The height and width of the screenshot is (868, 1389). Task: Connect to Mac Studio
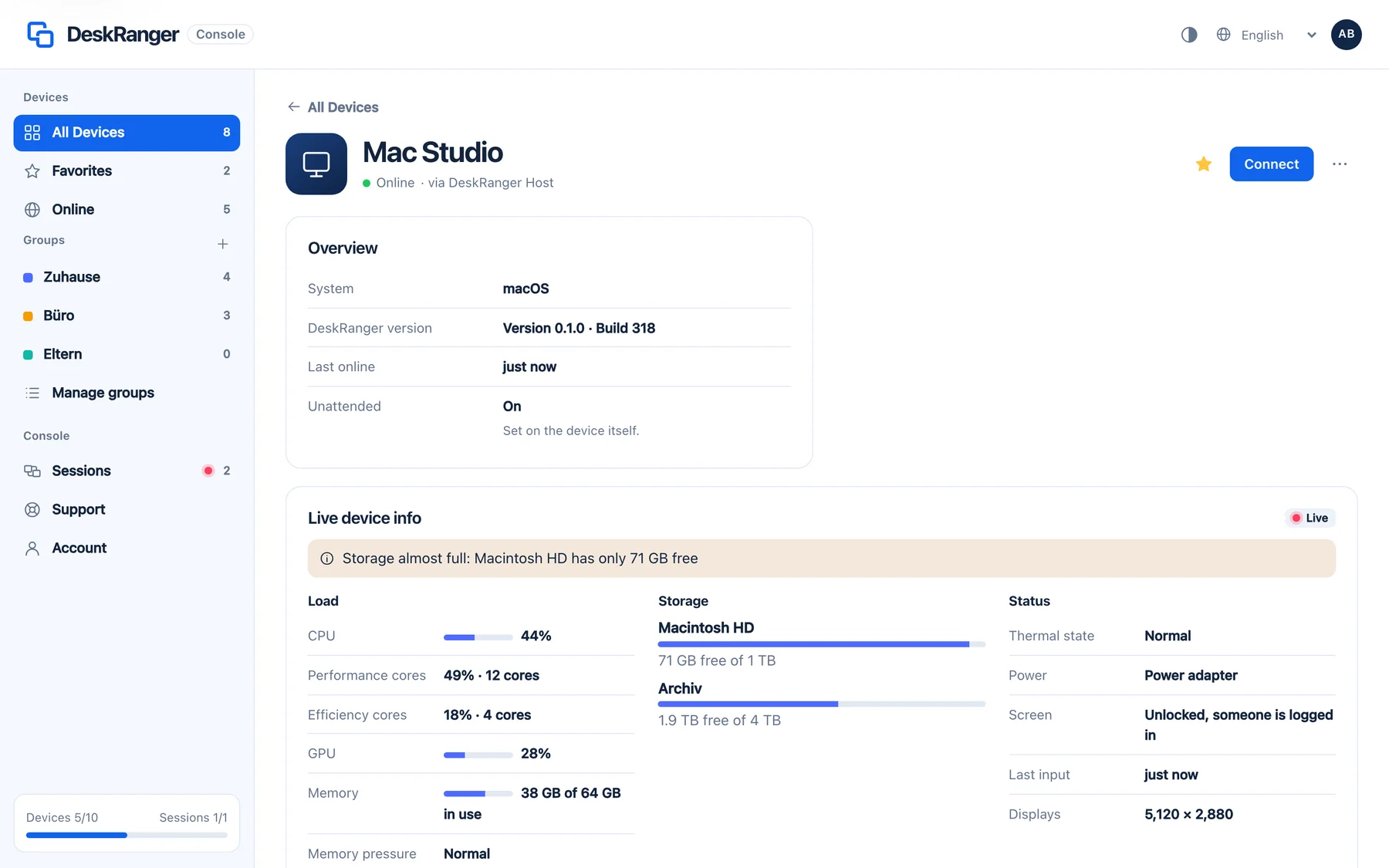coord(1271,164)
